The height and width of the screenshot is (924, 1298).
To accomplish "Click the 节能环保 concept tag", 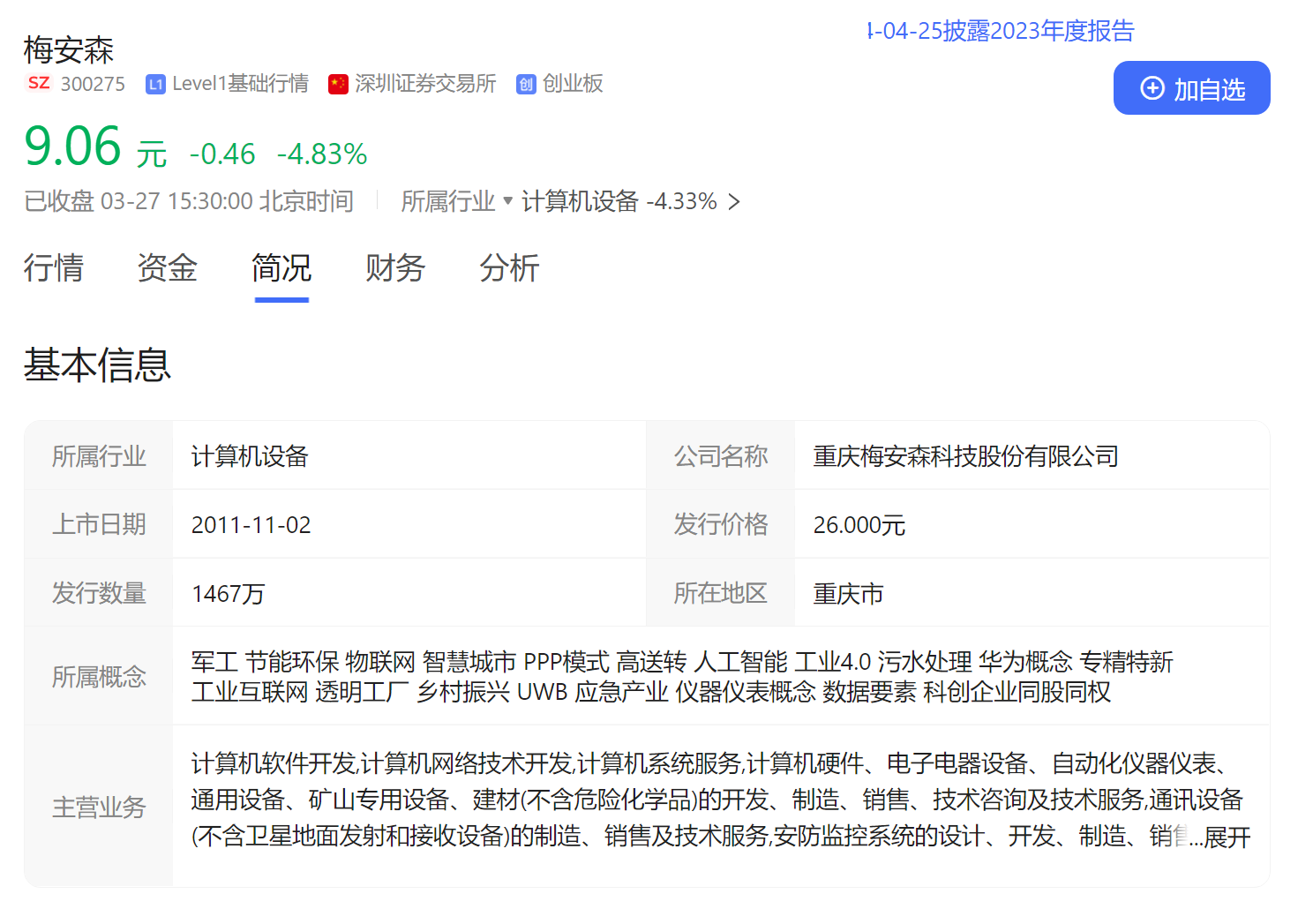I will coord(292,662).
